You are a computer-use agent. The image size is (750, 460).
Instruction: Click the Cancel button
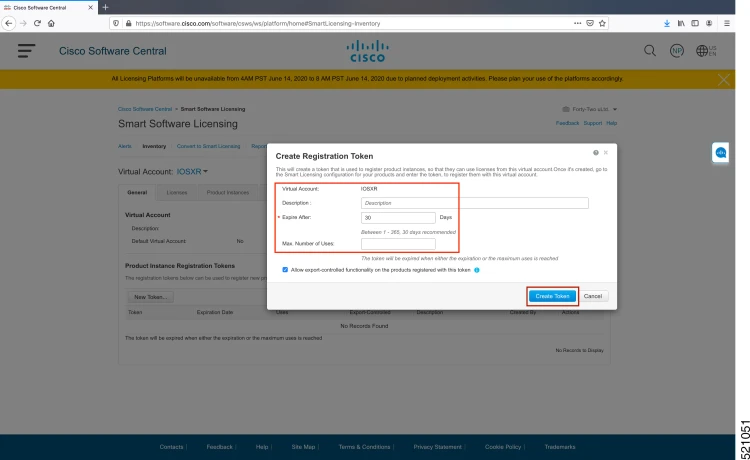(593, 296)
